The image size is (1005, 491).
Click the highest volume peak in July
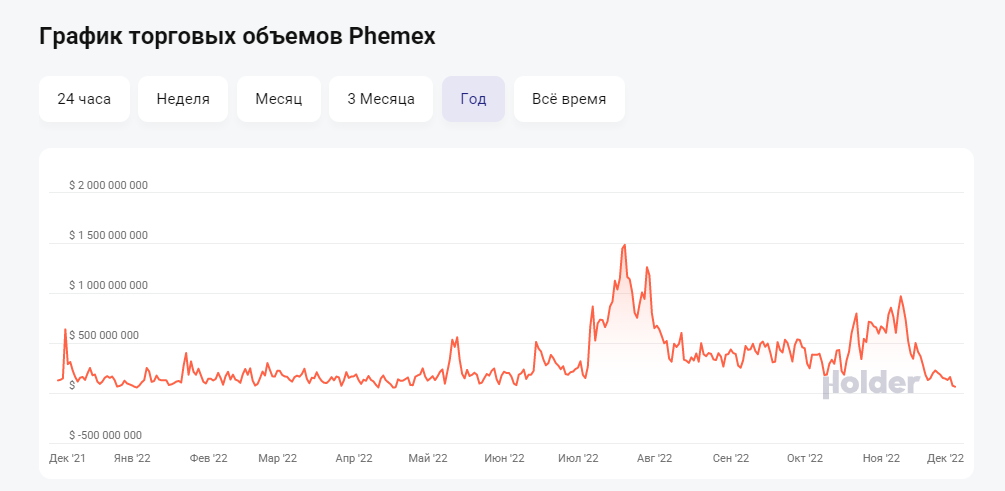click(624, 245)
